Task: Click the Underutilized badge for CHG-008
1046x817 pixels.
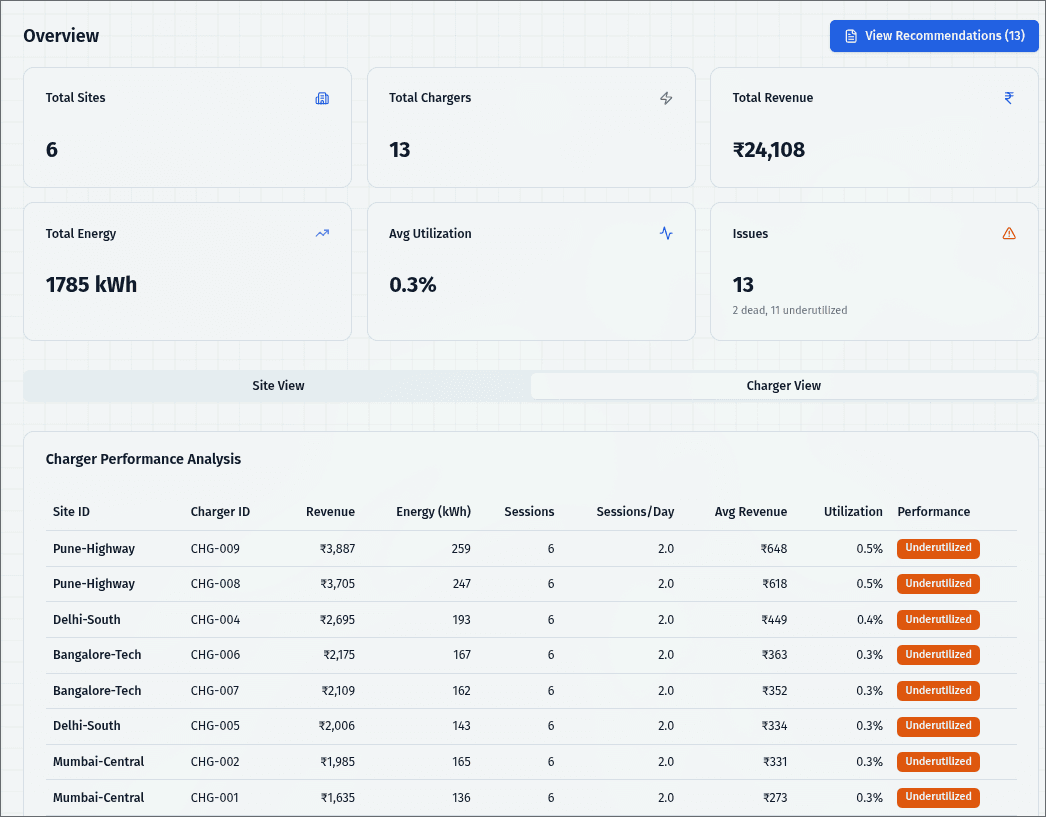Action: pyautogui.click(x=938, y=584)
